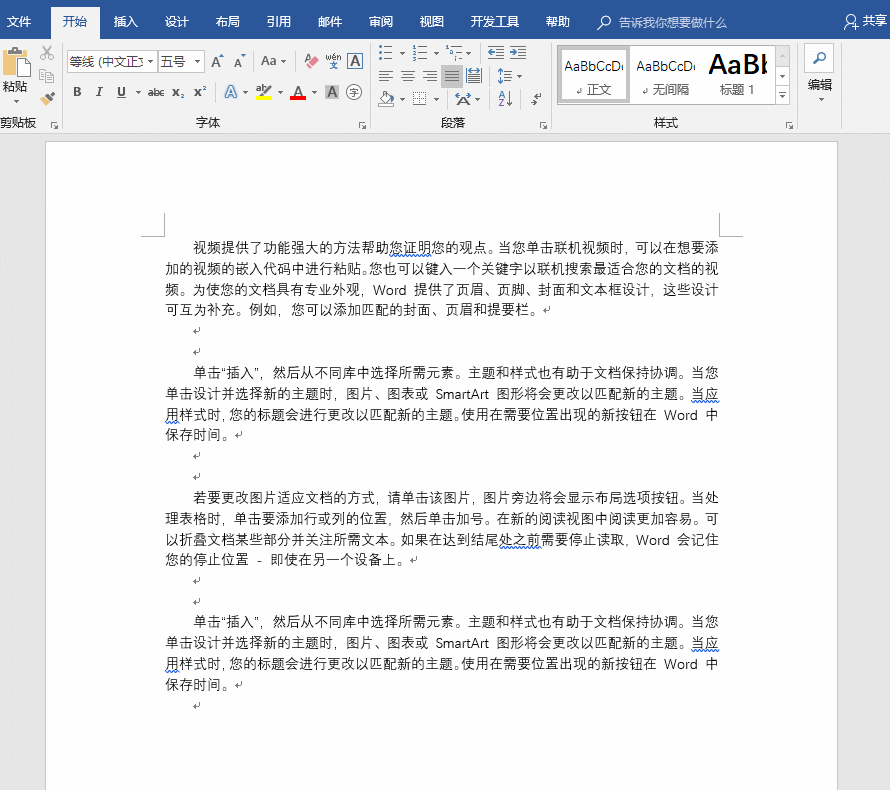This screenshot has width=890, height=790.
Task: Apply superscript formatting
Action: pos(202,91)
